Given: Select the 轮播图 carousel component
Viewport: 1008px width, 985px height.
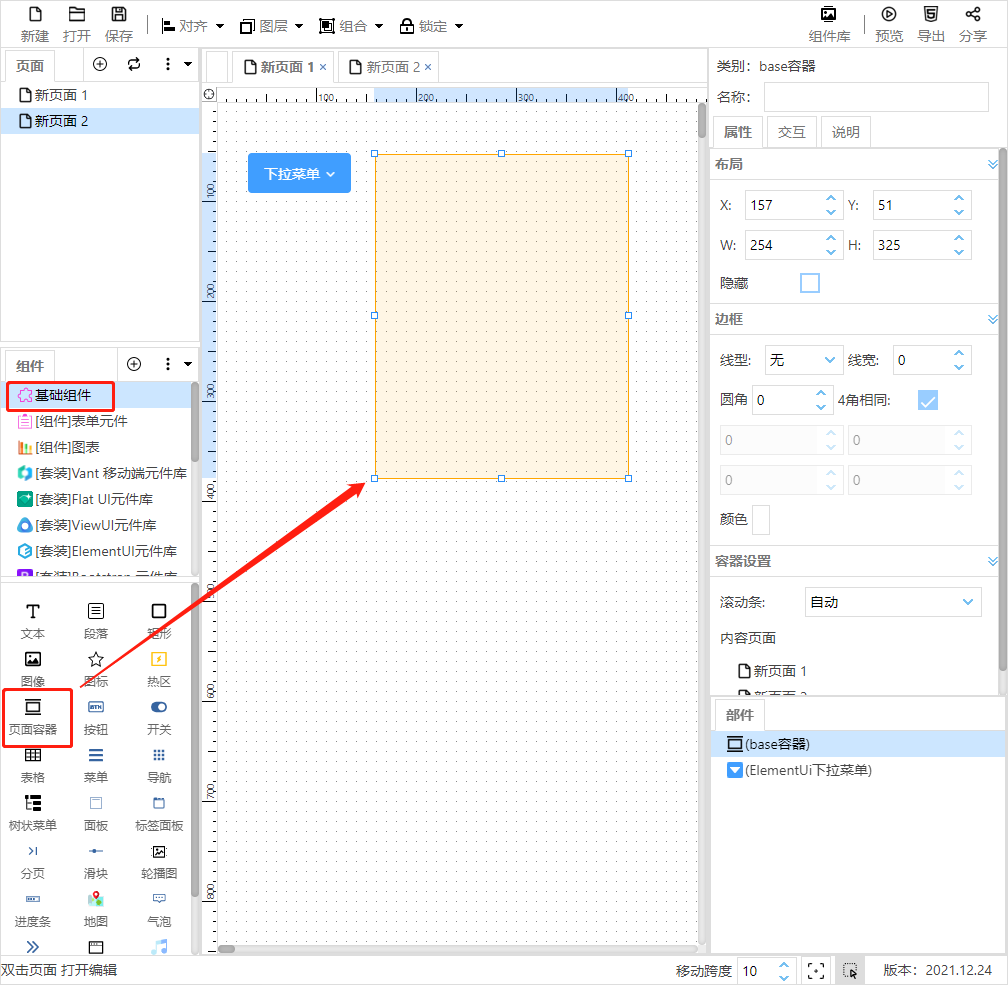Looking at the screenshot, I should point(159,861).
